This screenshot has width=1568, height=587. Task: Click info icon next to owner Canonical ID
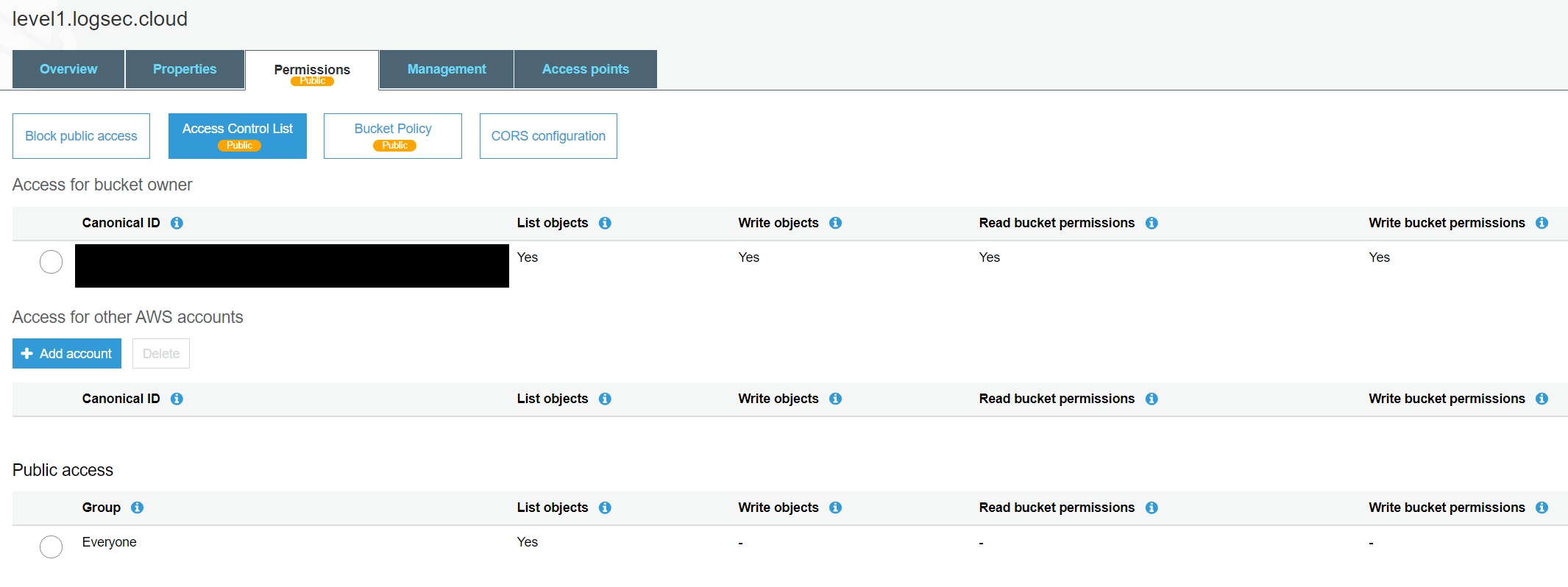(177, 223)
